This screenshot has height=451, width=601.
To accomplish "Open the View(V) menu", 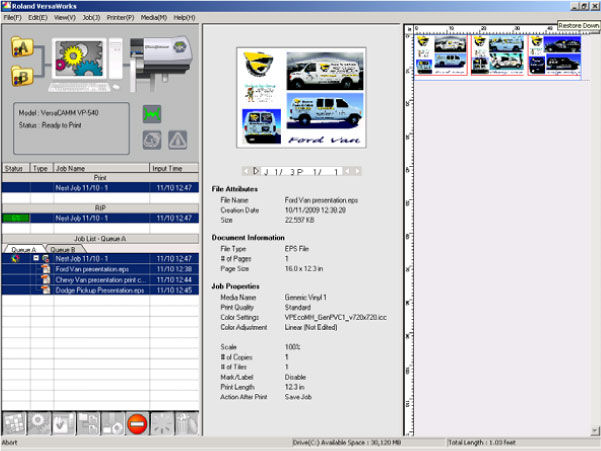I will pos(64,18).
